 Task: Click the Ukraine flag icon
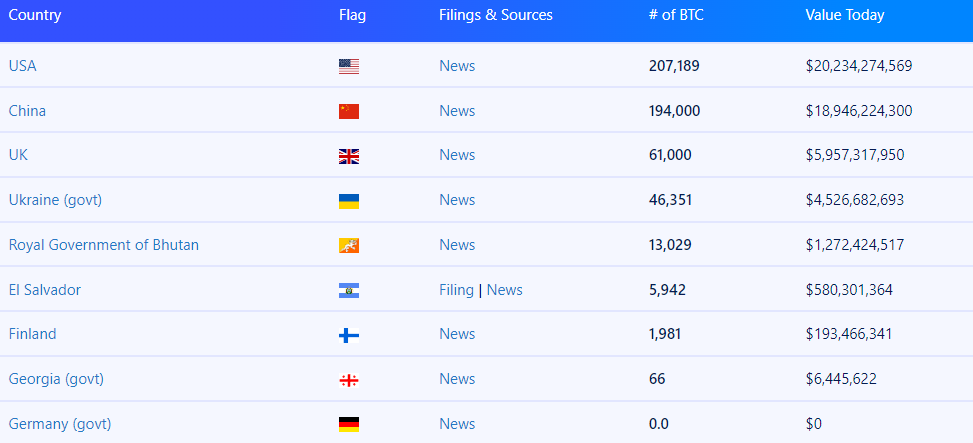click(349, 201)
